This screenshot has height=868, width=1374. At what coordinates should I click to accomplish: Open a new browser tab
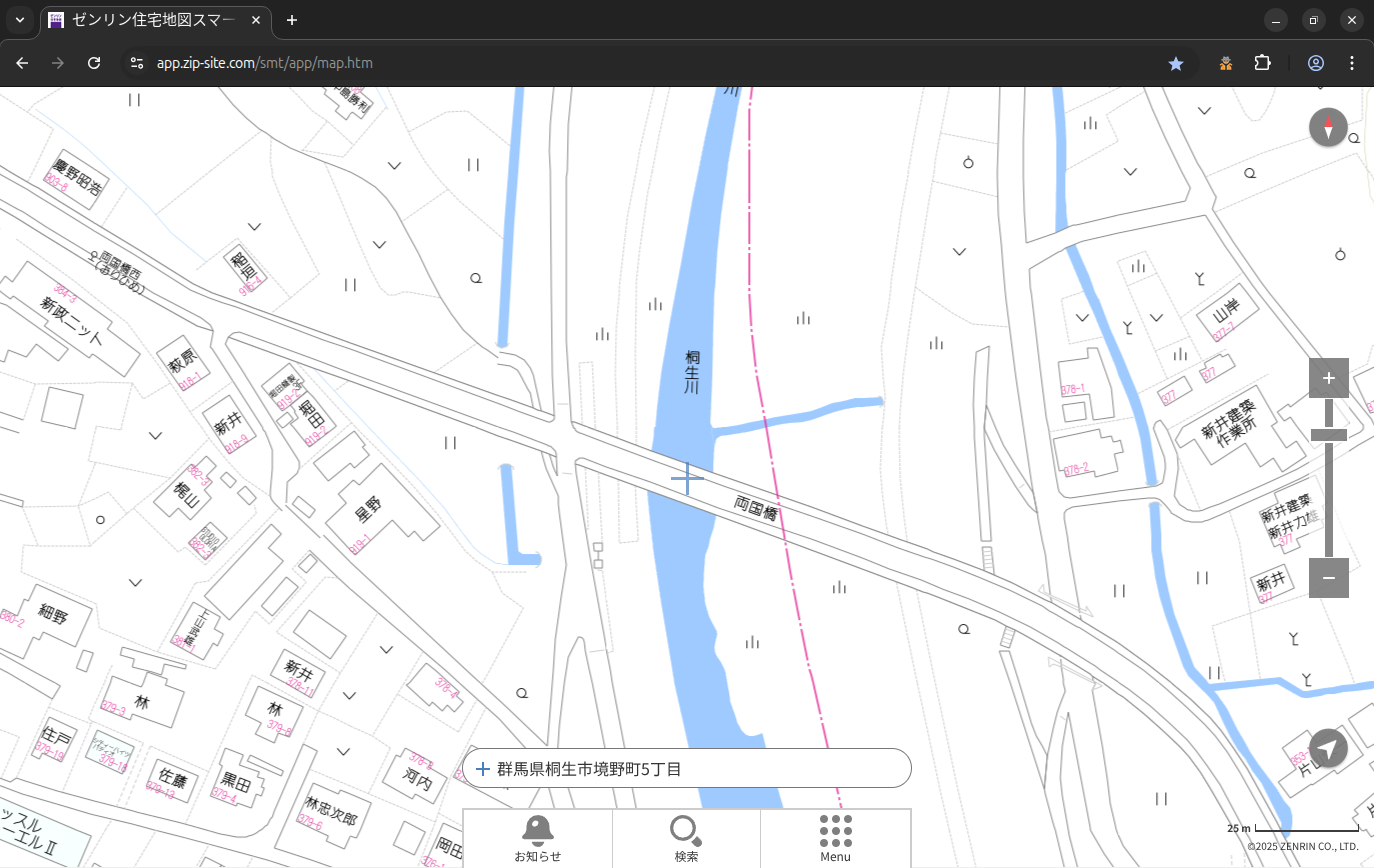click(x=292, y=20)
